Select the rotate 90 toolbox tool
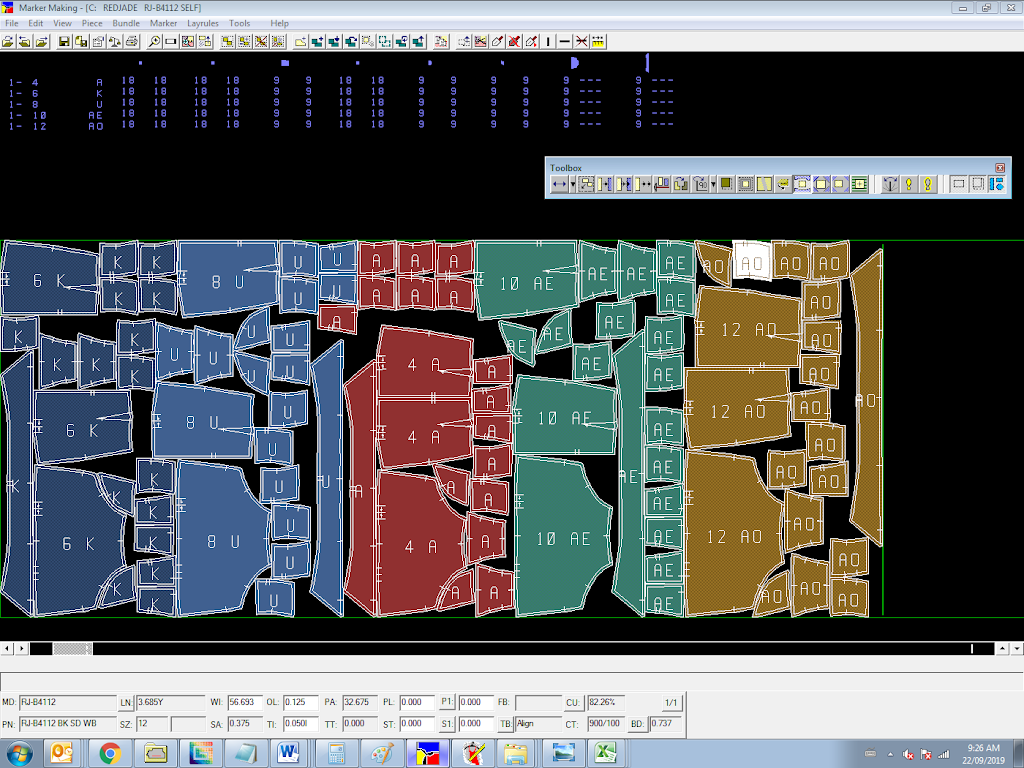 (700, 185)
